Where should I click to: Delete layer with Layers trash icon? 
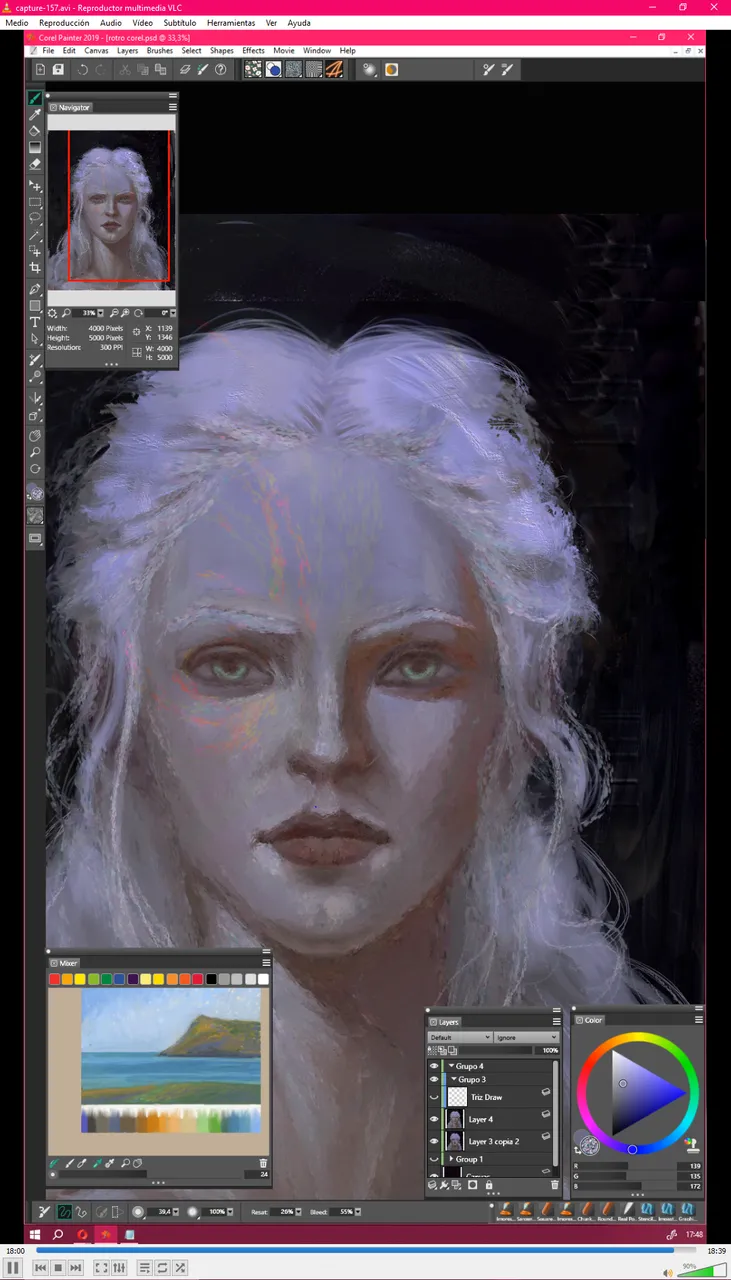pyautogui.click(x=555, y=1185)
